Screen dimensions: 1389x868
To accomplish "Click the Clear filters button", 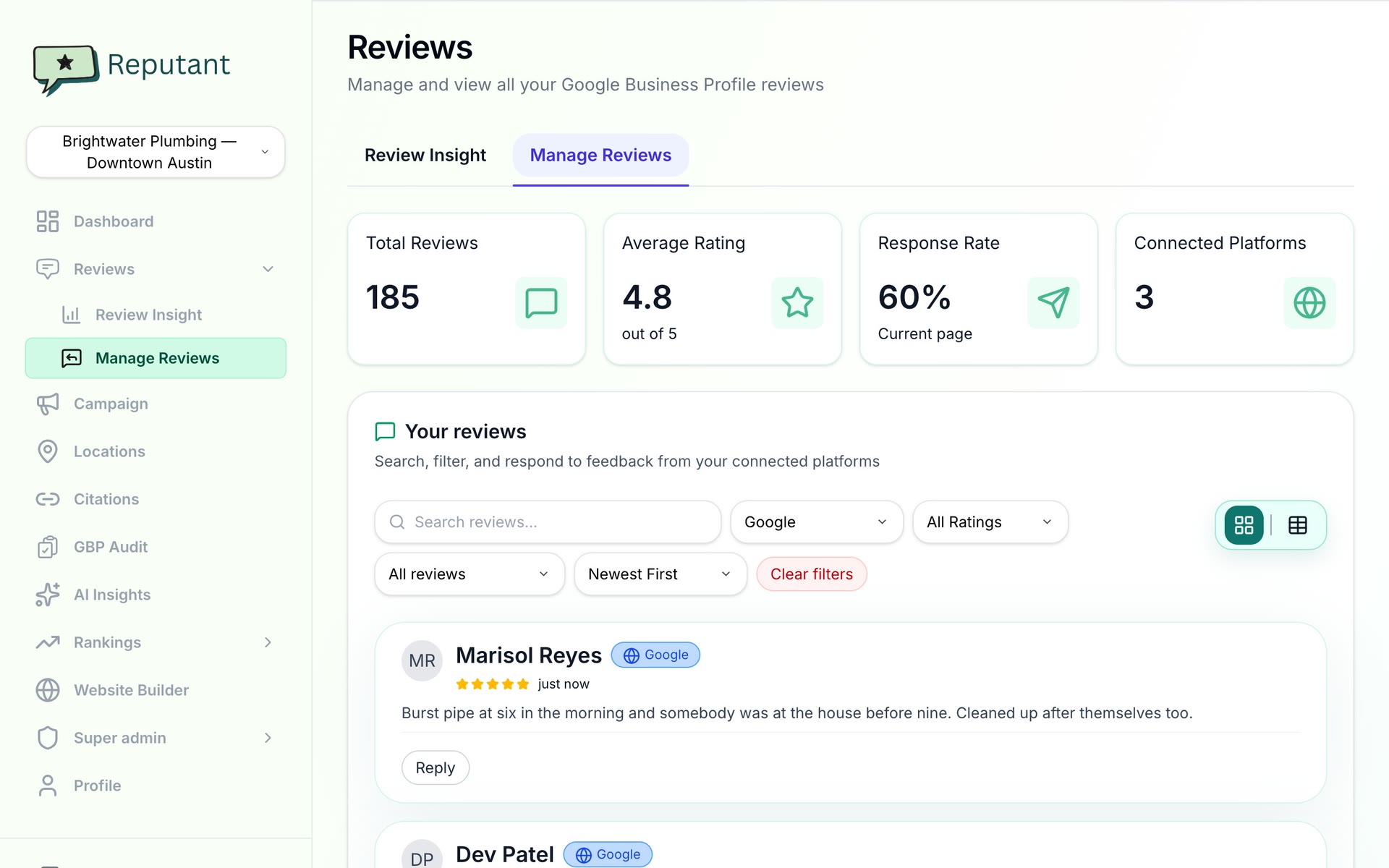I will (x=812, y=574).
